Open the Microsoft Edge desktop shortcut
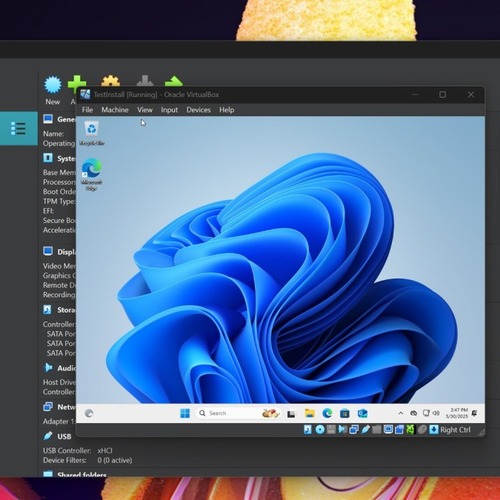500x500 pixels. (92, 175)
